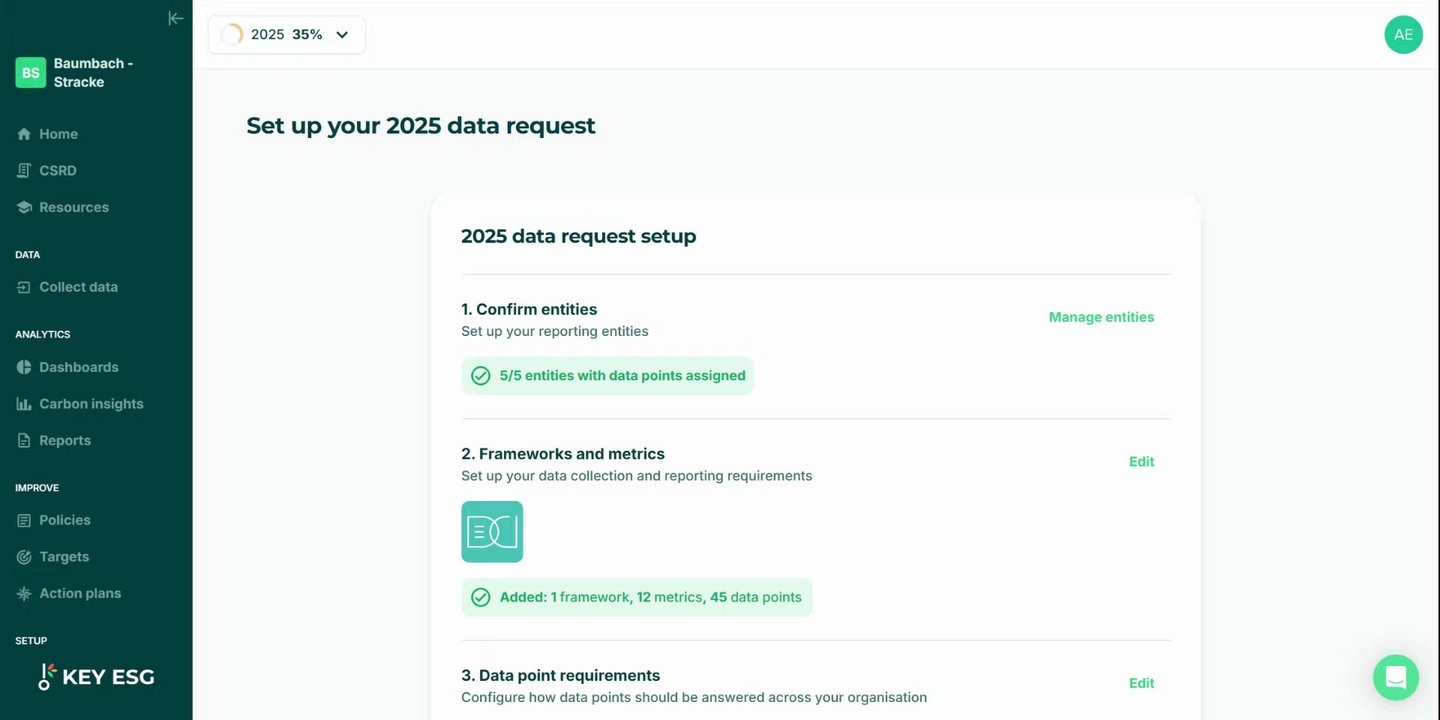Click the Resources graduation cap icon
The image size is (1440, 720).
coord(24,207)
